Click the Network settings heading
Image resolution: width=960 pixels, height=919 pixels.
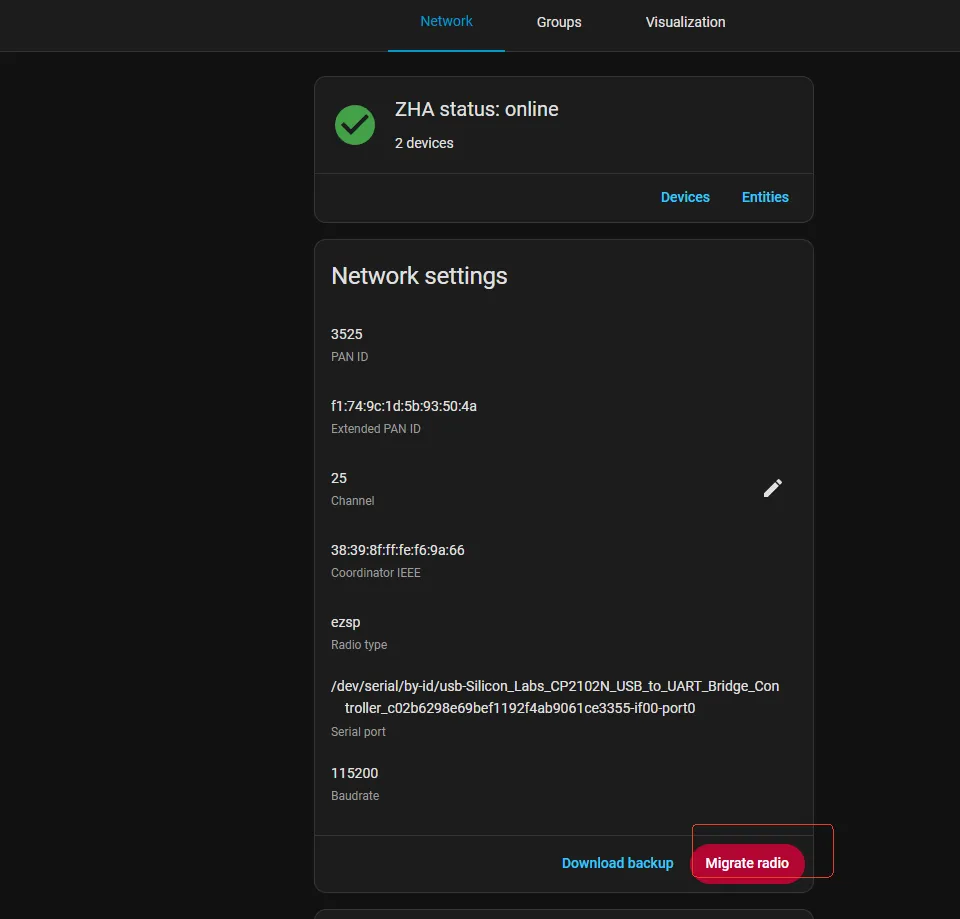click(x=419, y=276)
